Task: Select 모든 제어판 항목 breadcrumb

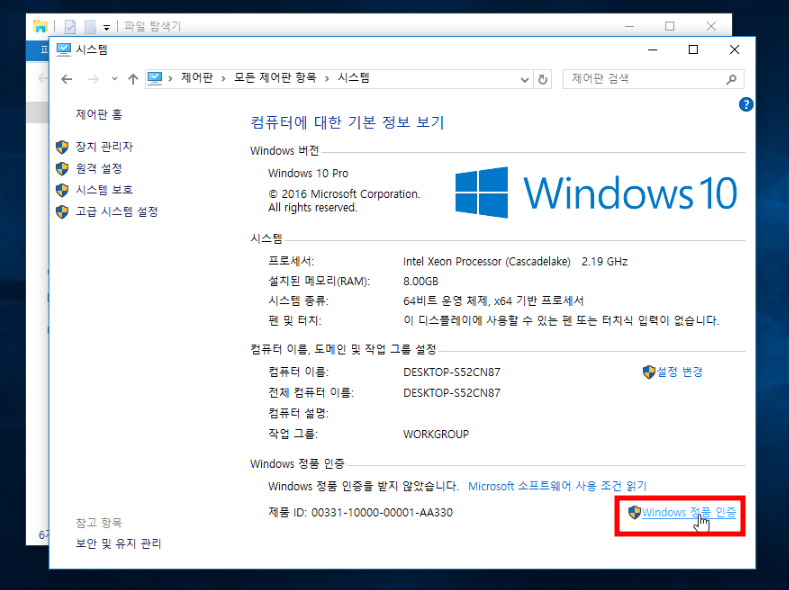Action: [x=275, y=78]
